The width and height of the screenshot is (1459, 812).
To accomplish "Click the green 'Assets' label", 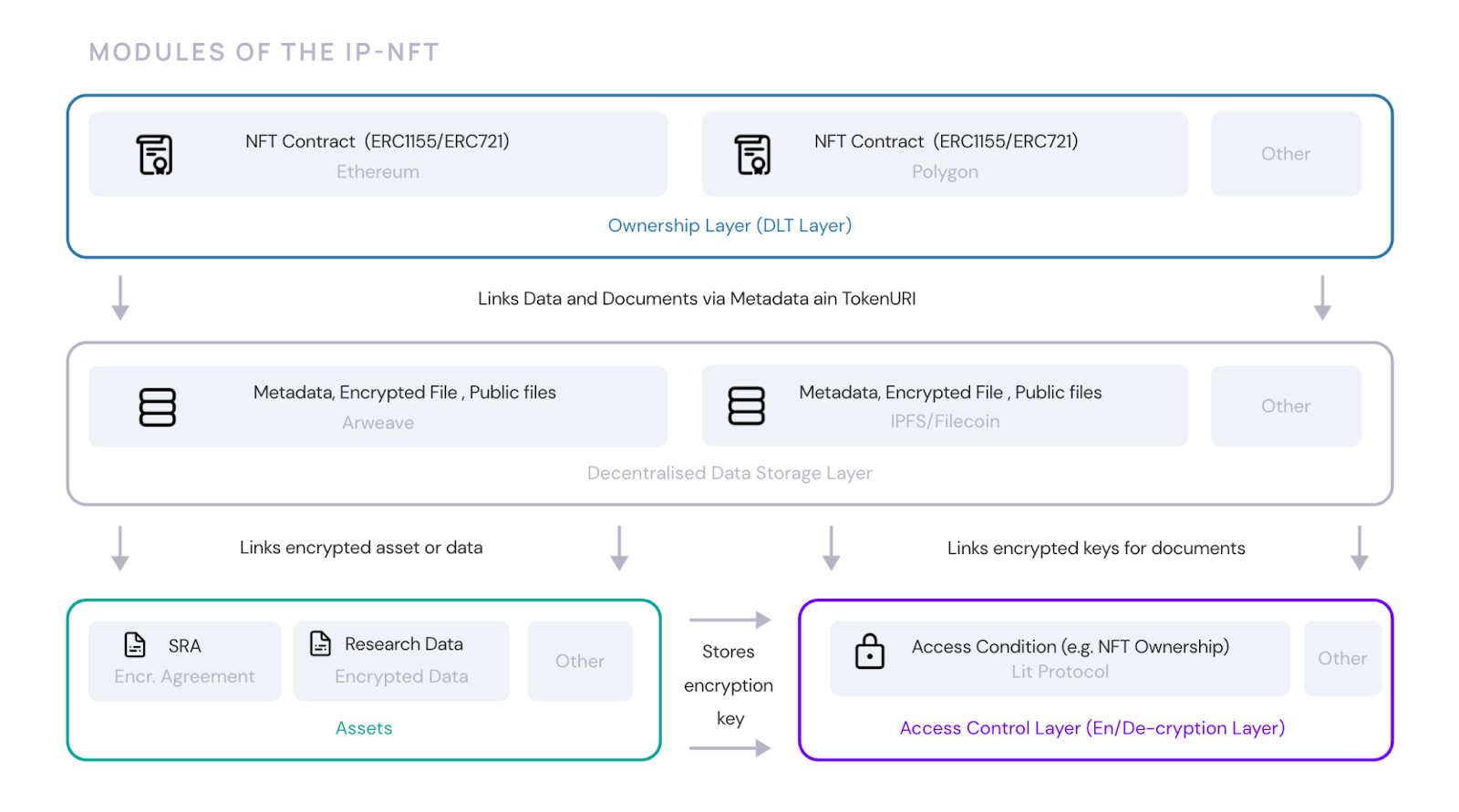I will 364,728.
